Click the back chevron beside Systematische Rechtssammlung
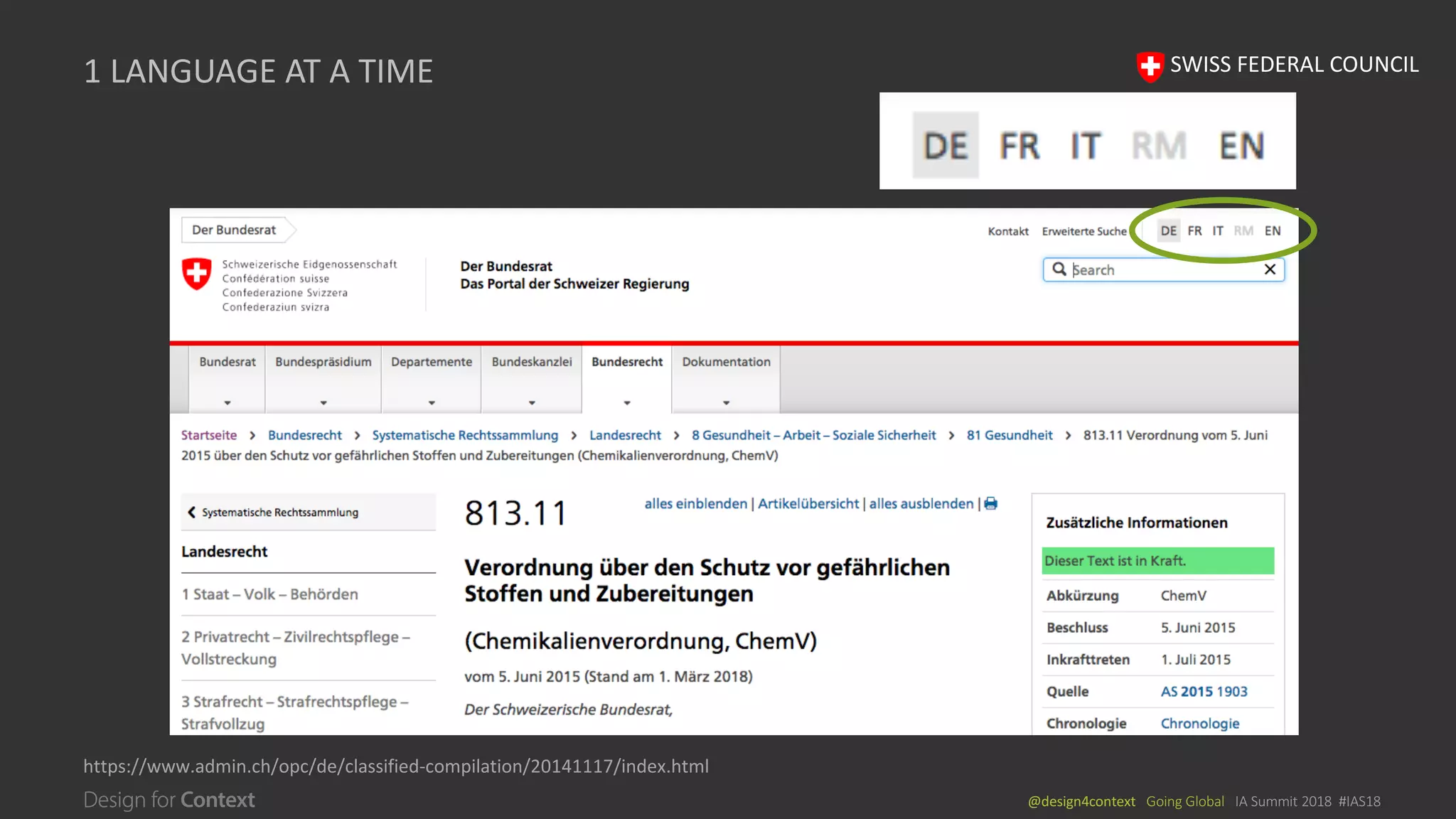The height and width of the screenshot is (819, 1456). 191,512
